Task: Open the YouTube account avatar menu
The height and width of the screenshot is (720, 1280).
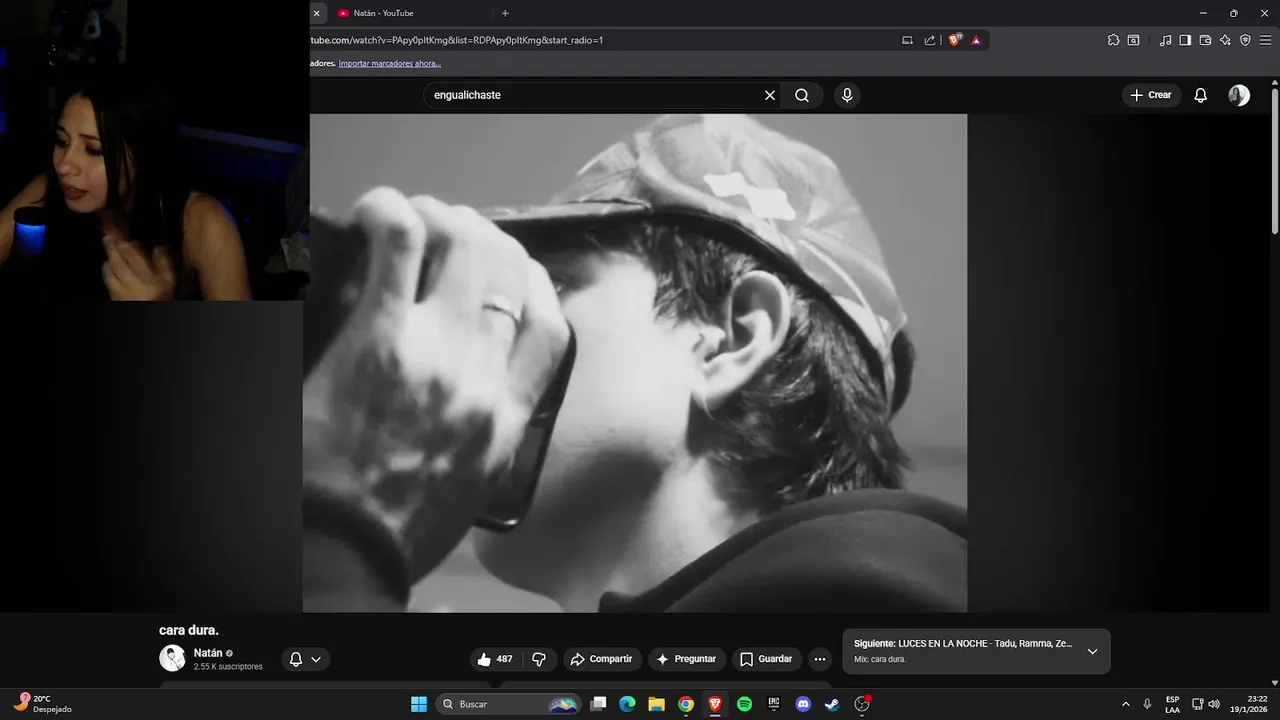Action: [1239, 95]
